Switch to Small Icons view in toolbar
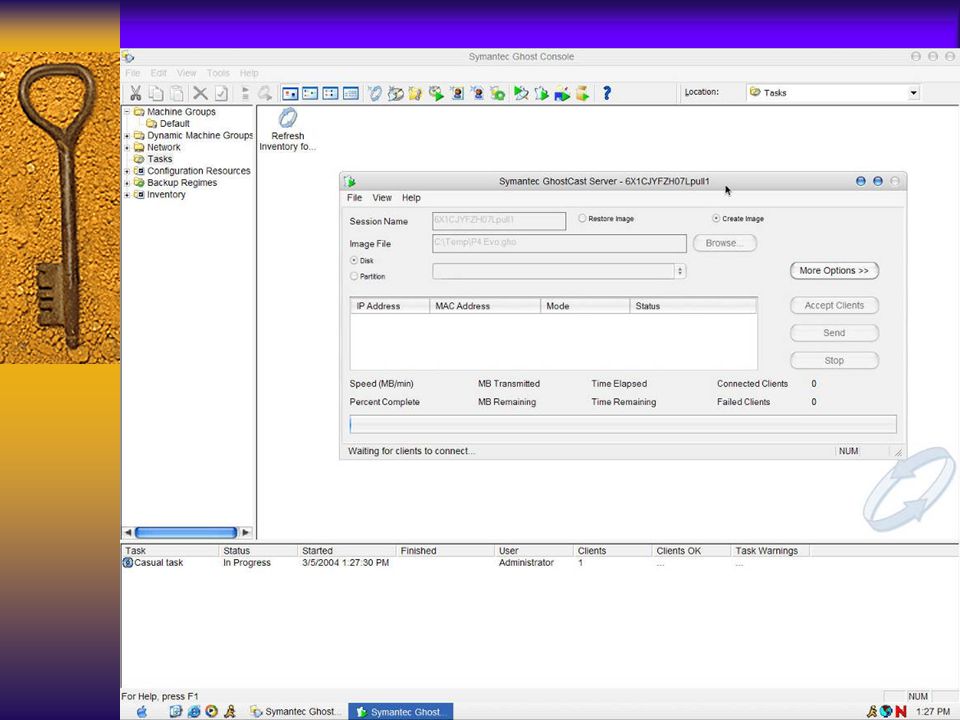 click(310, 93)
